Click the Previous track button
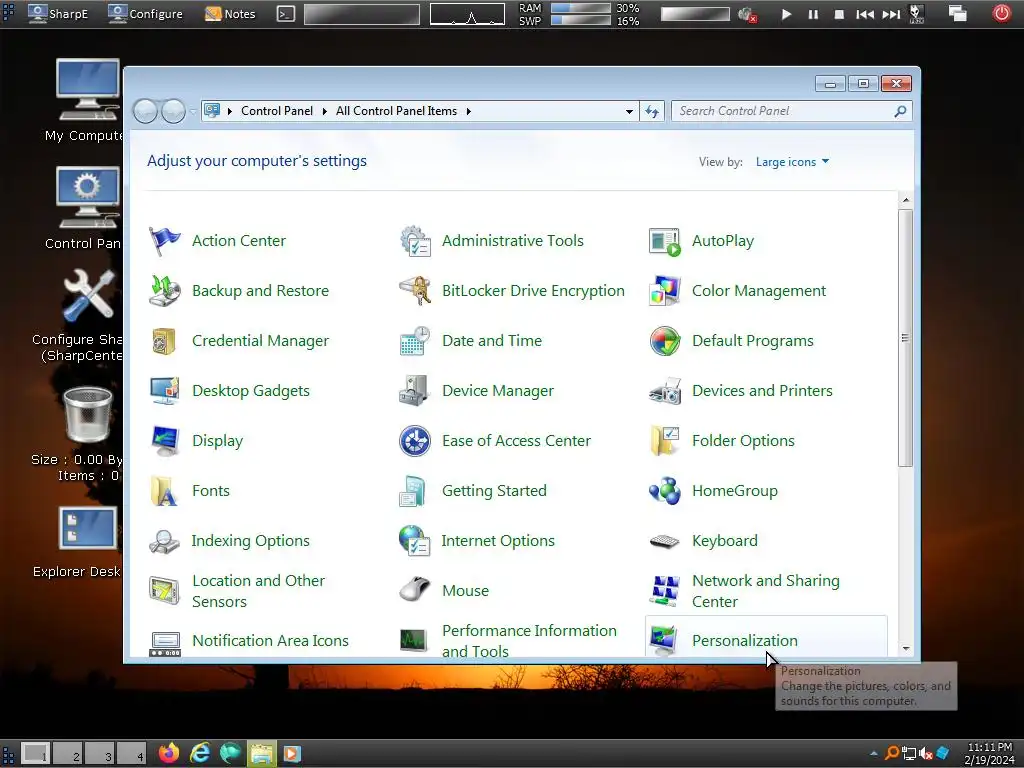Viewport: 1024px width, 768px height. point(865,14)
